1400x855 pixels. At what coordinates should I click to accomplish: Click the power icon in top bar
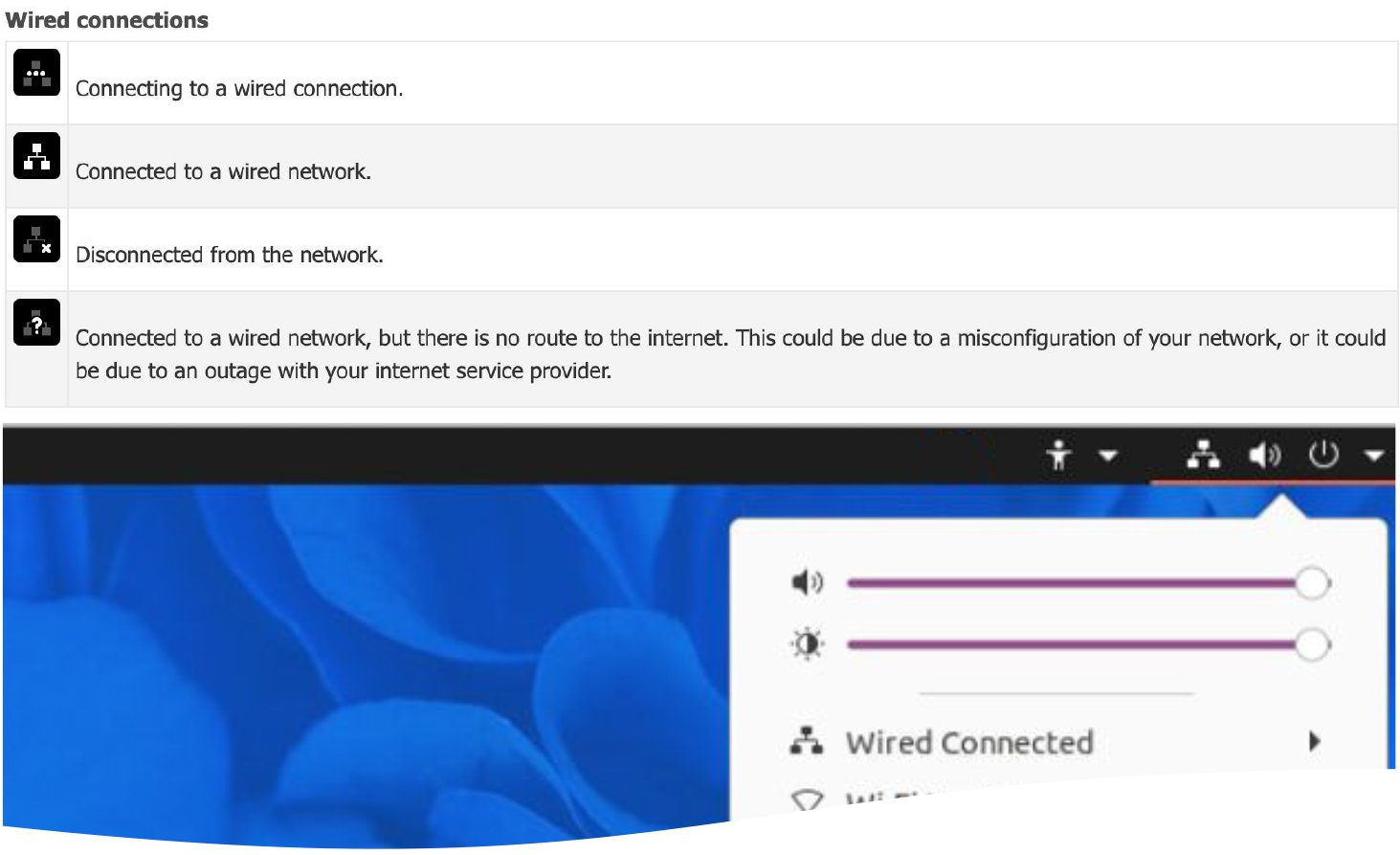[1323, 455]
